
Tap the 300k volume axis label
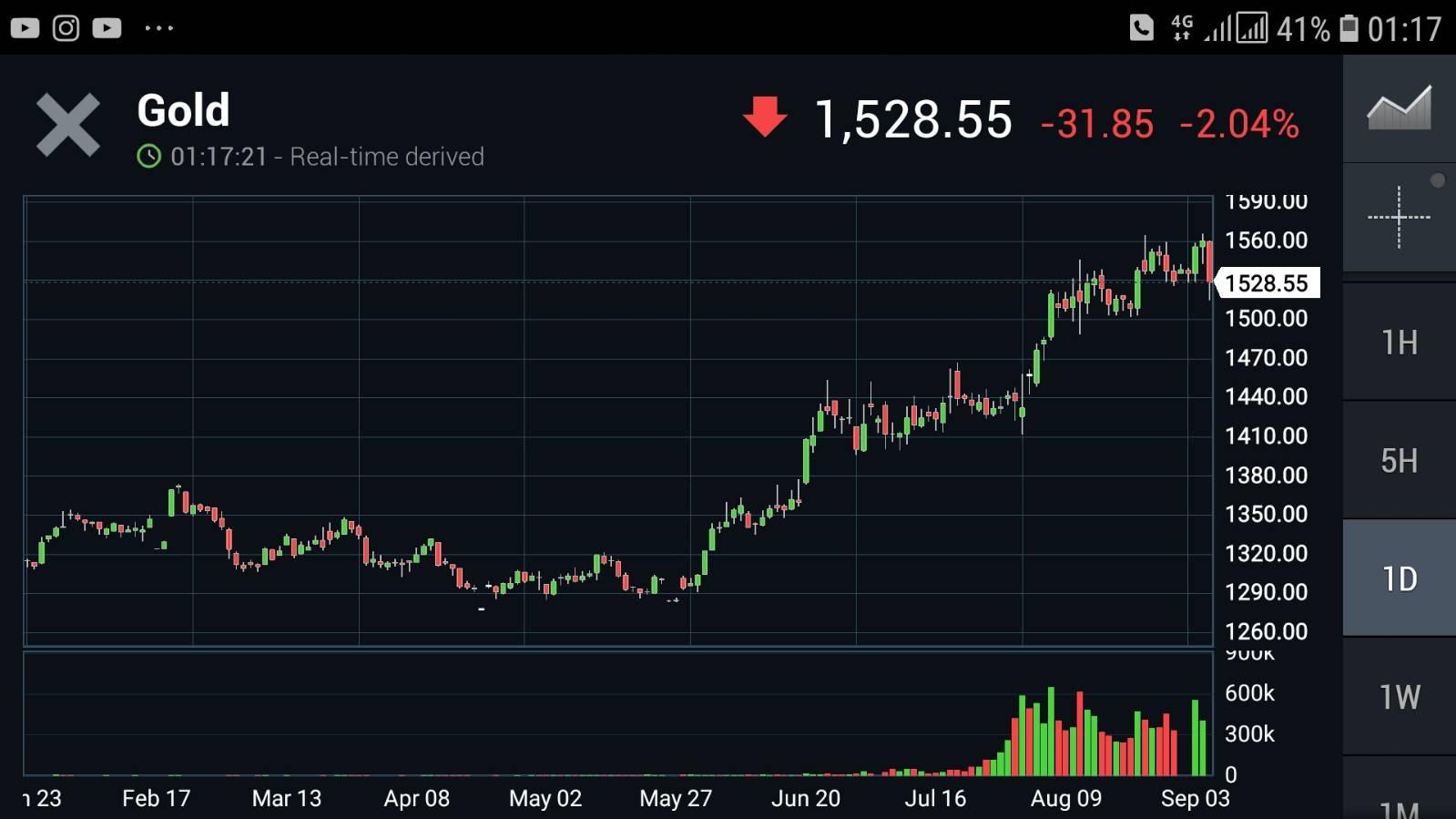[x=1249, y=734]
